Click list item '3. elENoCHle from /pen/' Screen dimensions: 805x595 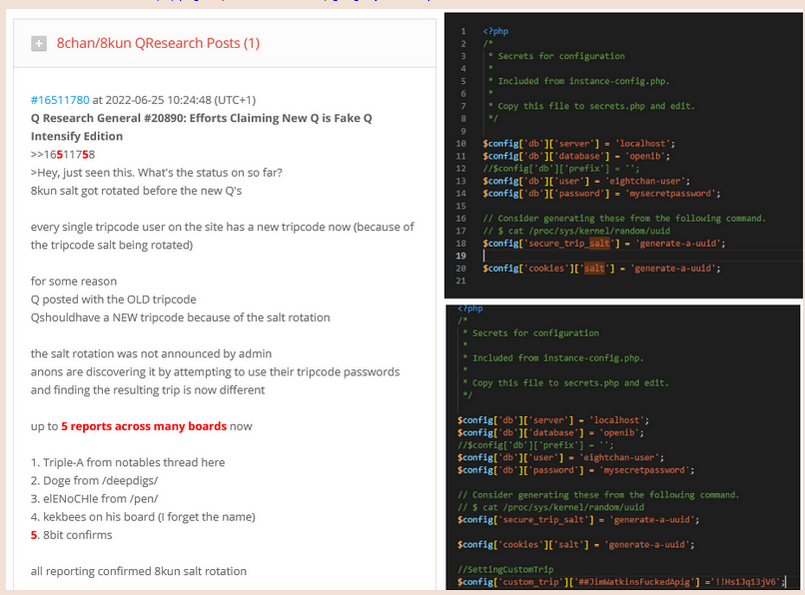[94, 498]
